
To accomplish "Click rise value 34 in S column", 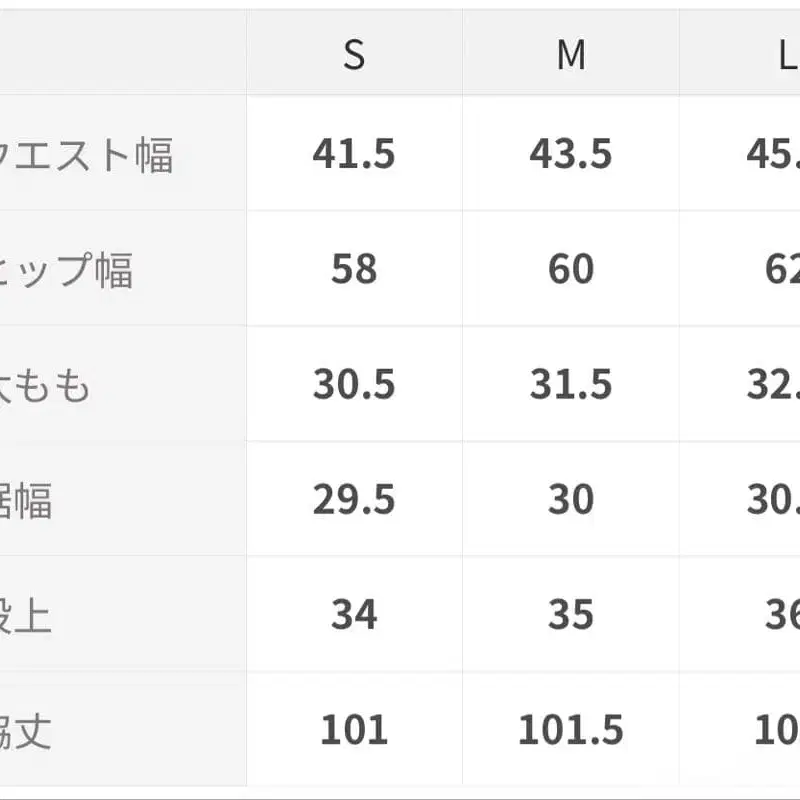I will (354, 615).
